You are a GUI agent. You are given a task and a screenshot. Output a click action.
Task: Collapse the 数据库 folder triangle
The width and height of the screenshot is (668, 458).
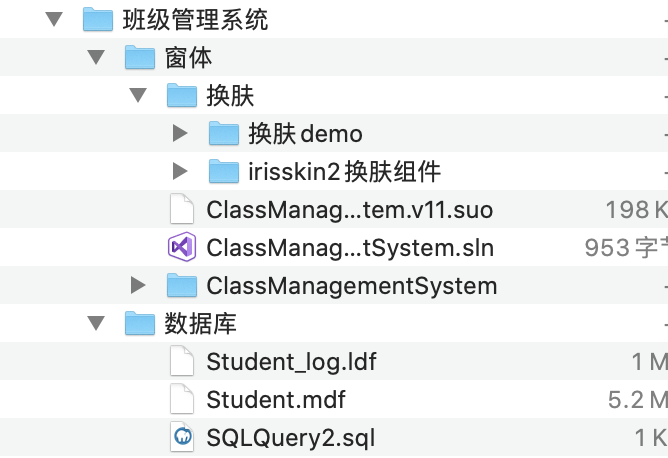(96, 323)
